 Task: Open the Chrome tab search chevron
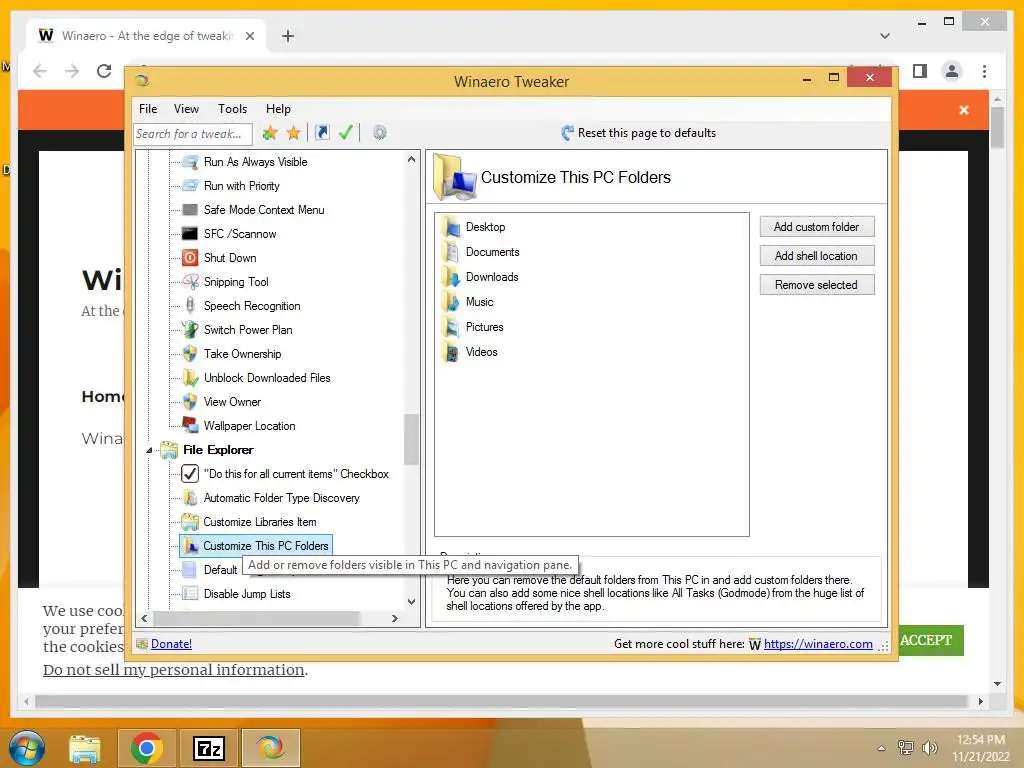pyautogui.click(x=884, y=36)
